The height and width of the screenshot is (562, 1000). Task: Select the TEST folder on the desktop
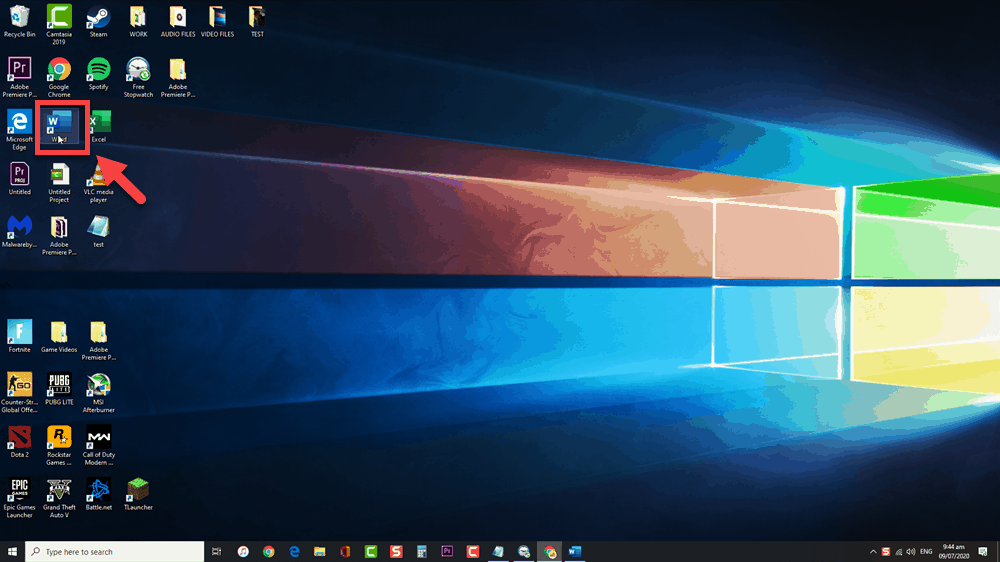[x=256, y=21]
